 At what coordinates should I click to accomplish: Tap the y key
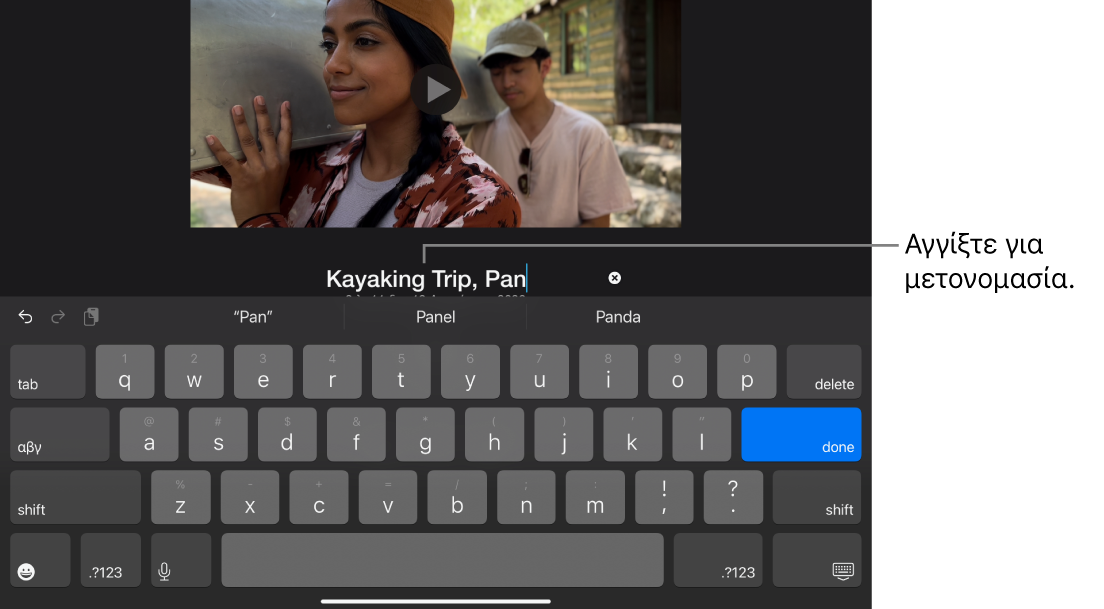coord(470,372)
